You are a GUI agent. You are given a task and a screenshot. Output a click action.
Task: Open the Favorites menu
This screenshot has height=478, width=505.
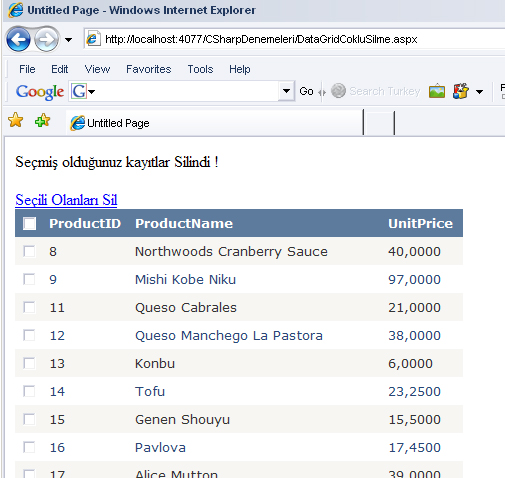tap(149, 69)
